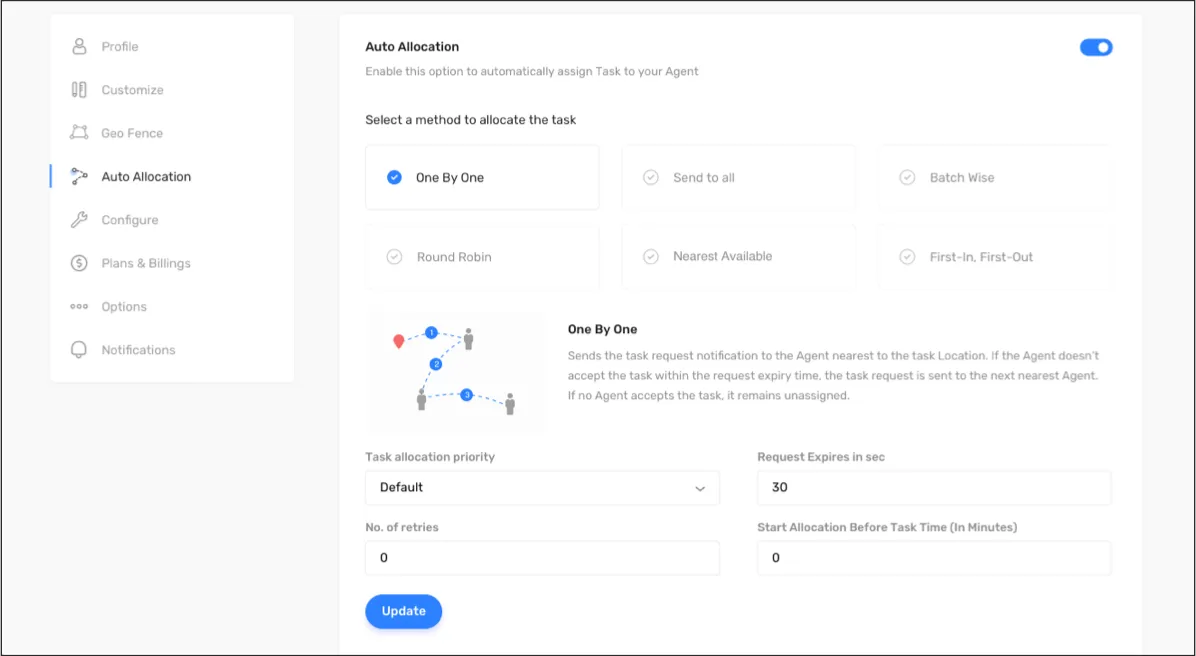Image resolution: width=1196 pixels, height=656 pixels.
Task: Click the Notifications bell icon
Action: point(79,350)
